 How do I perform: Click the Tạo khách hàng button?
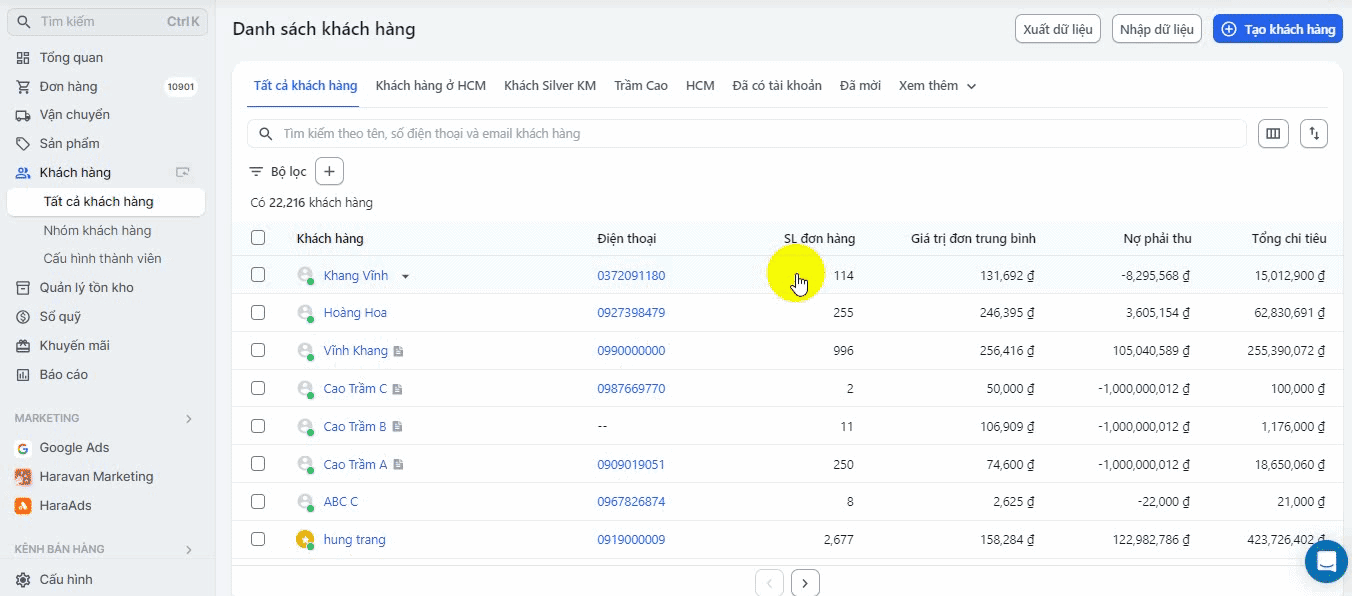click(1277, 29)
